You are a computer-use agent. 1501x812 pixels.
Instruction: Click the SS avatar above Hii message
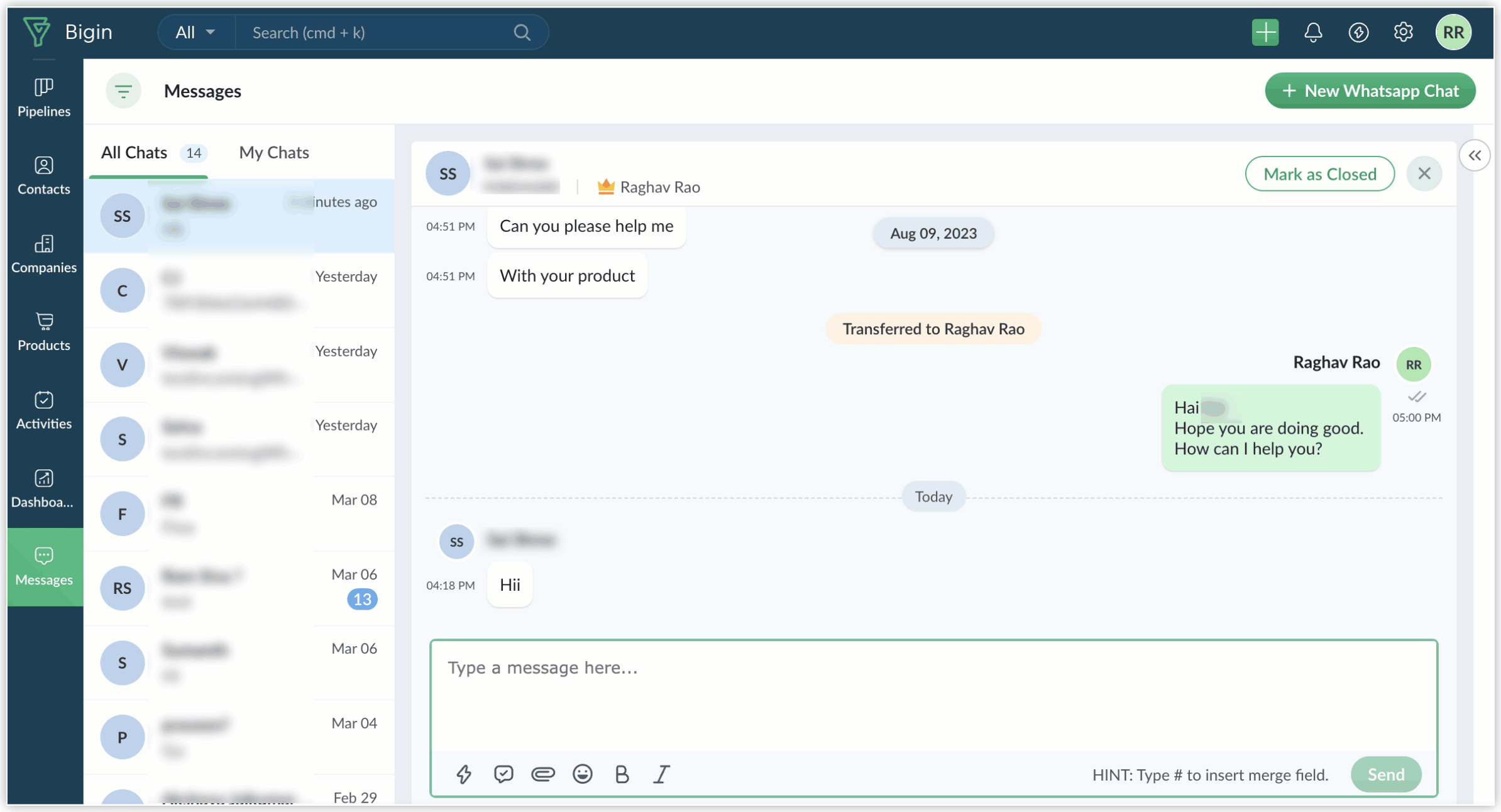(x=456, y=542)
